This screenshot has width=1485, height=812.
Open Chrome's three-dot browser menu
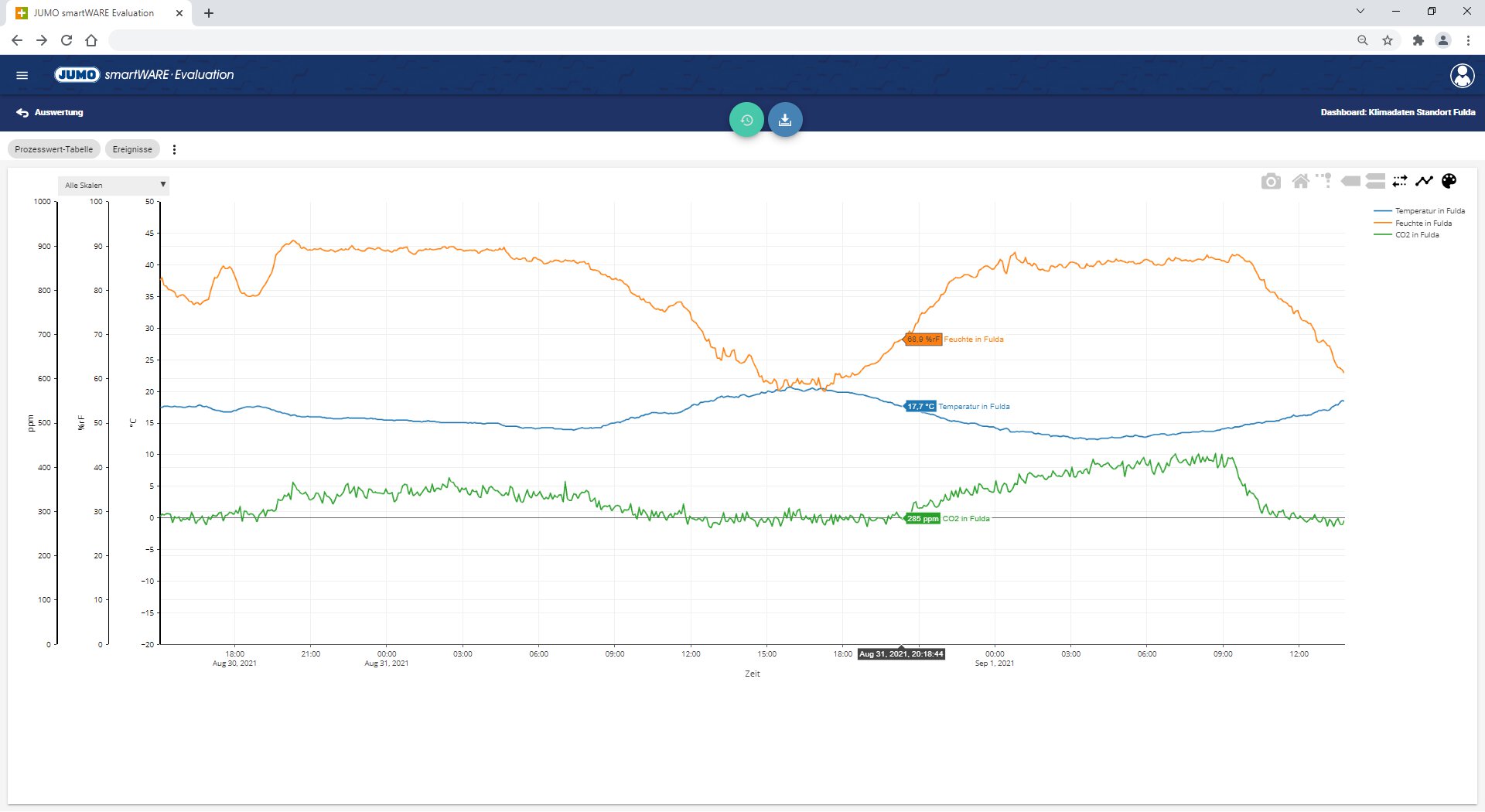(1468, 40)
